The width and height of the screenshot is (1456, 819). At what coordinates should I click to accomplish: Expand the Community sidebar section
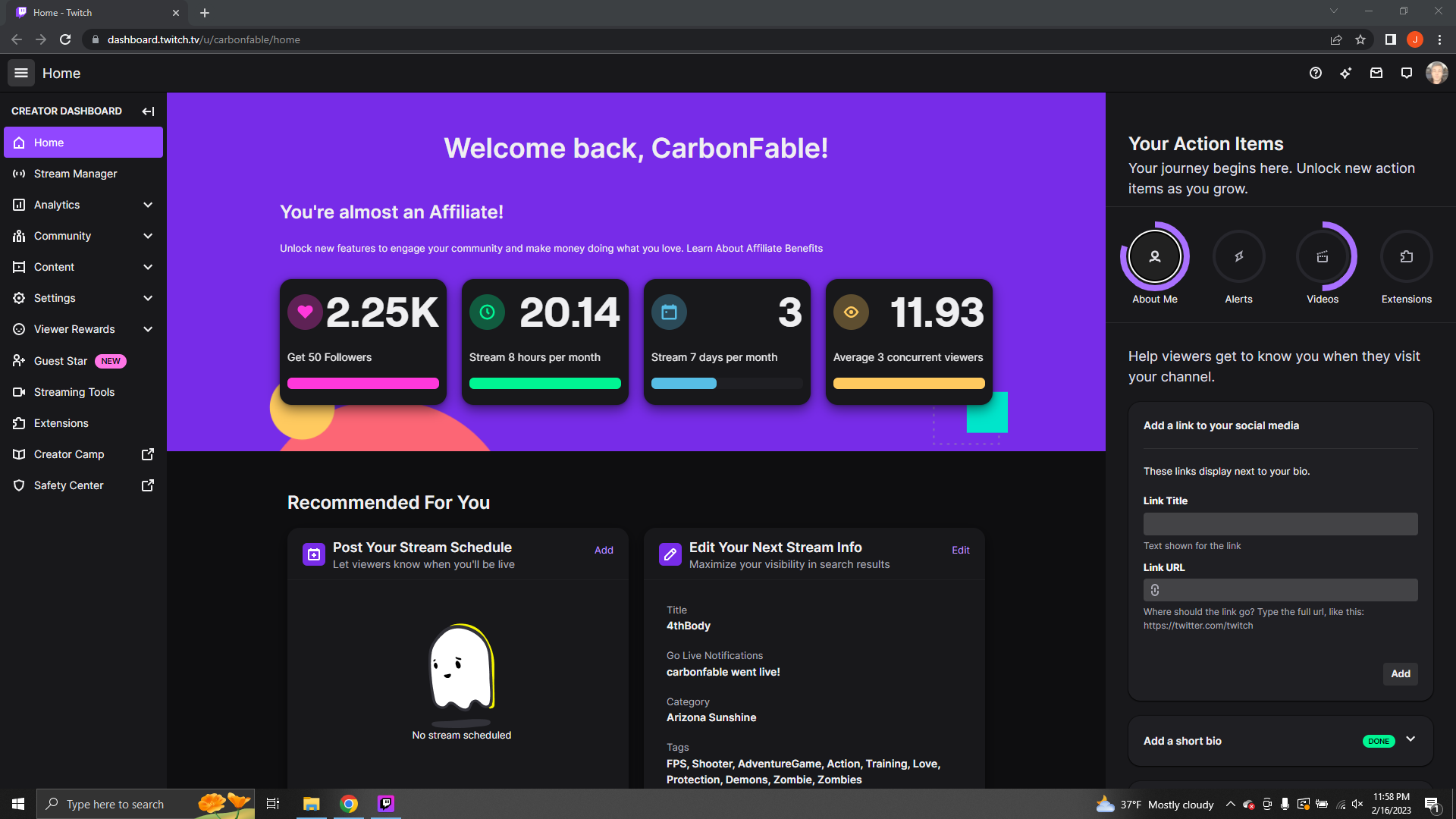[148, 236]
